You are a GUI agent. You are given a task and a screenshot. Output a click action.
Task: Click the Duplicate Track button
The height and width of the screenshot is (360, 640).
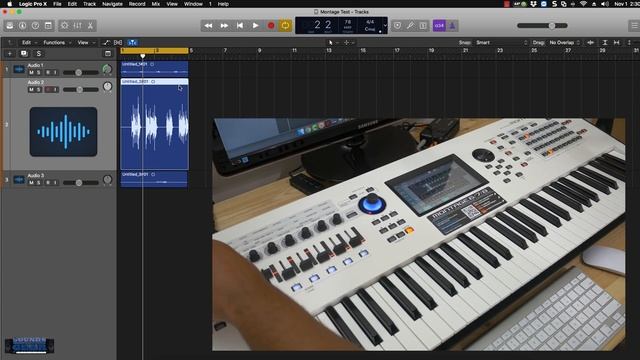pos(24,53)
